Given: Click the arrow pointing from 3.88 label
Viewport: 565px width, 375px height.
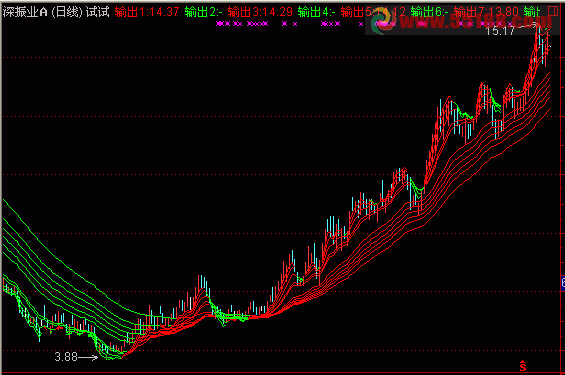Looking at the screenshot, I should [88, 357].
